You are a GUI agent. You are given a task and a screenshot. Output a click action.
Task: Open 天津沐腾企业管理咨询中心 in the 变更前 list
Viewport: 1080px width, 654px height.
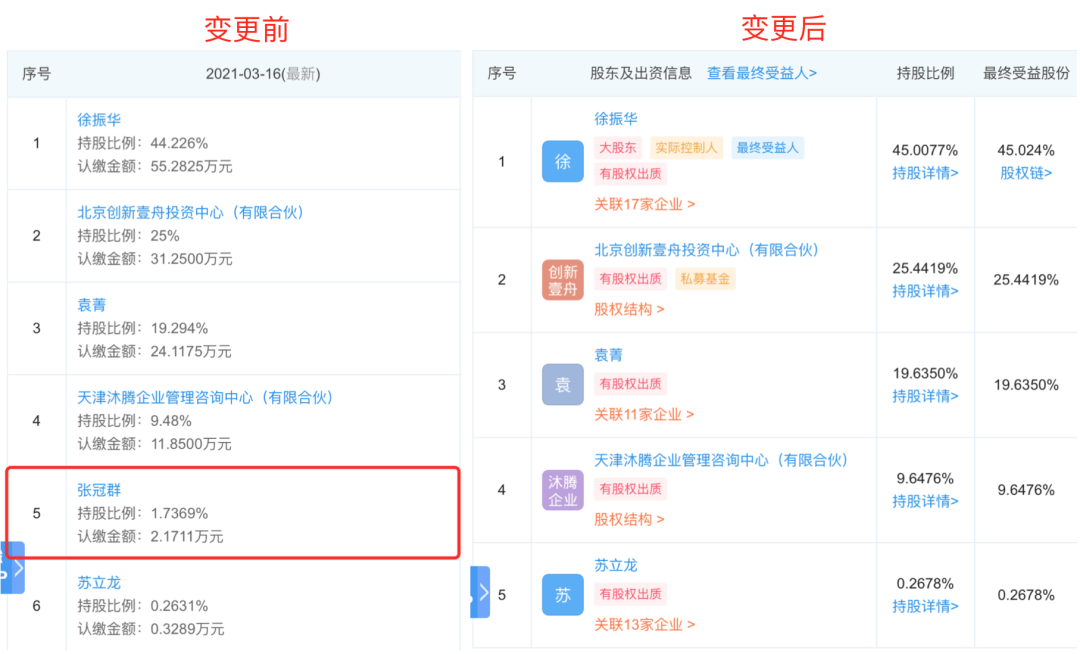tap(205, 398)
